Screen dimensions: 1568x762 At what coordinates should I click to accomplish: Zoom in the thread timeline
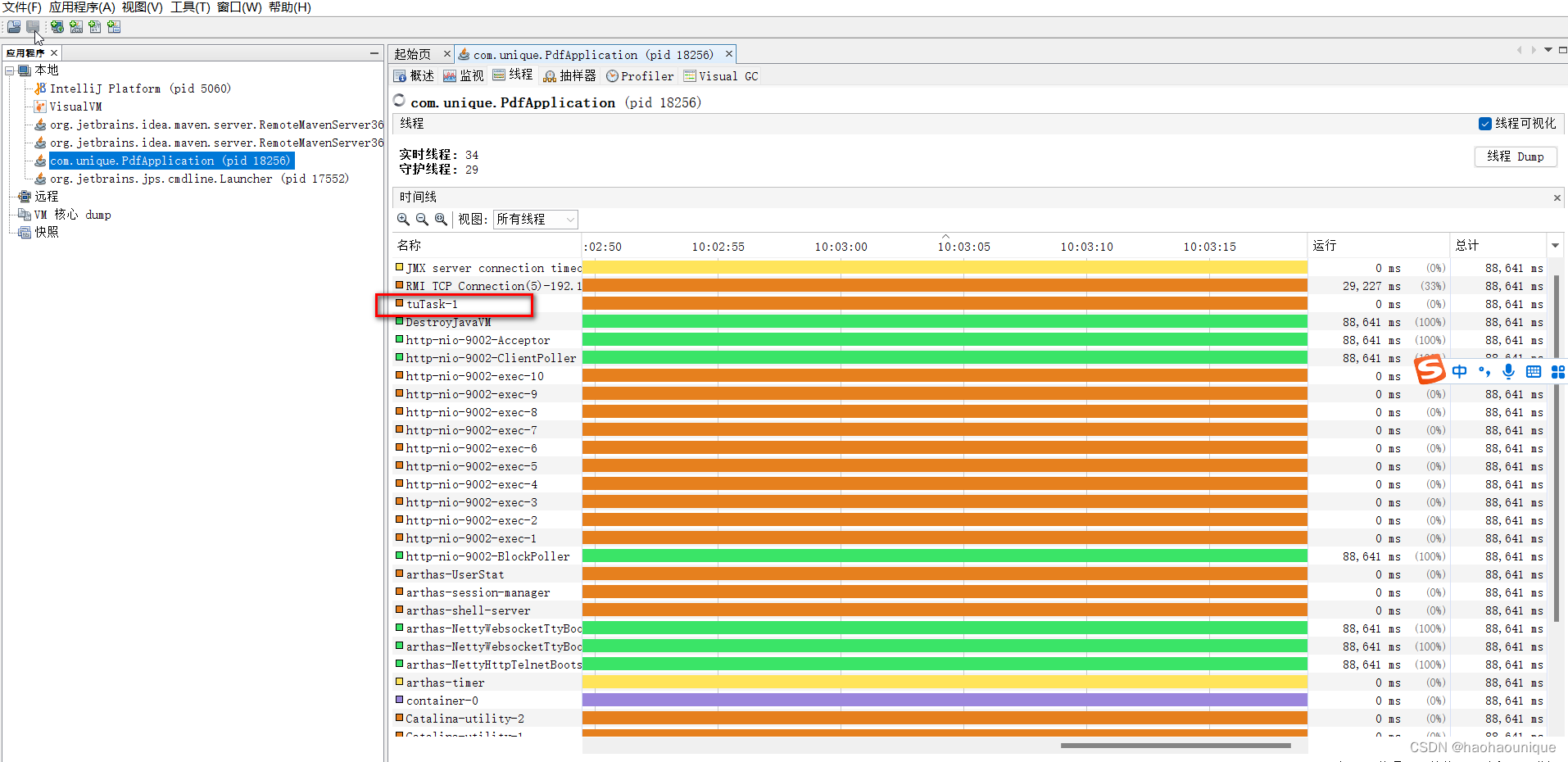coord(403,220)
